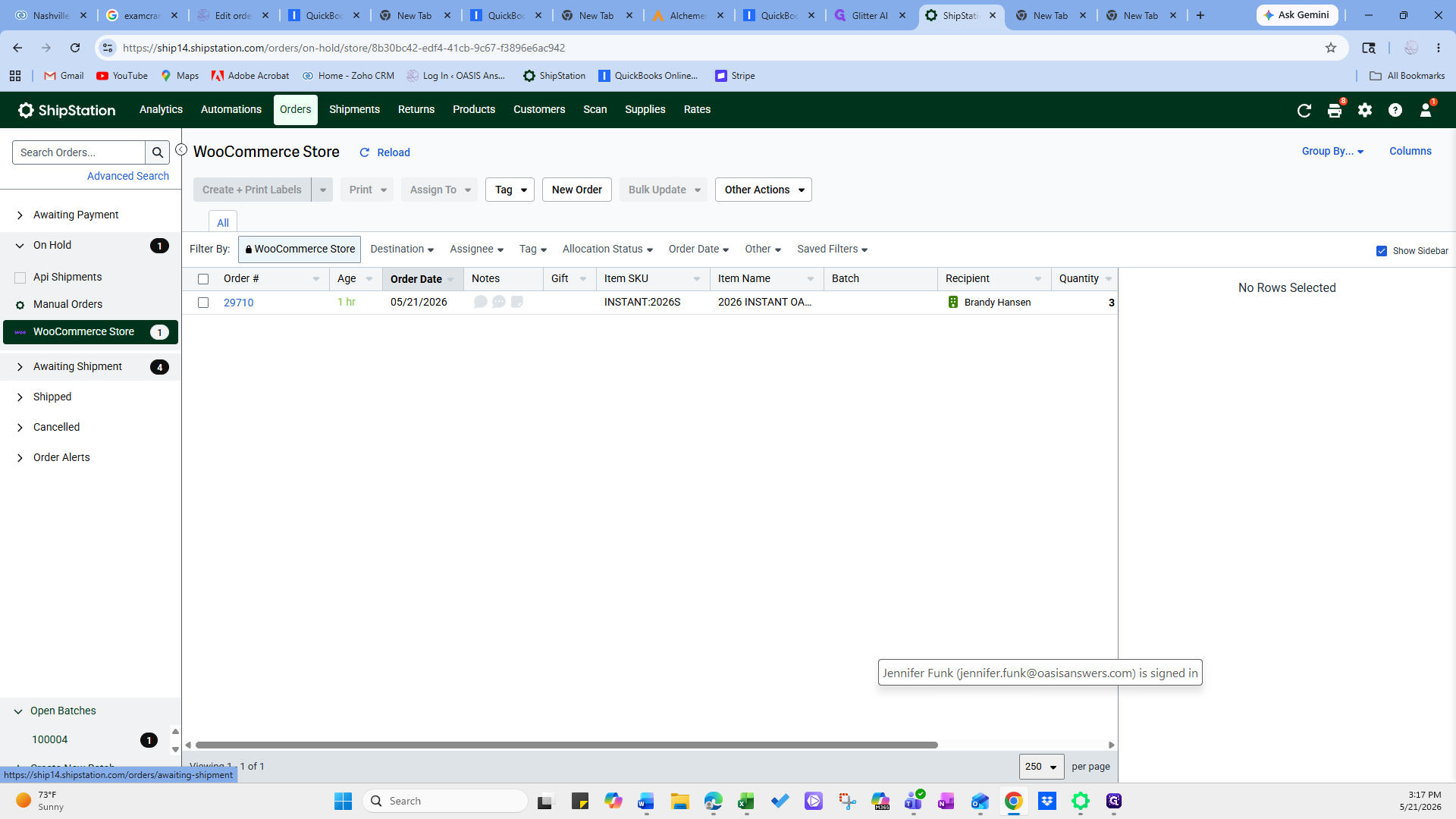This screenshot has width=1456, height=819.
Task: Open order number 29710 link
Action: [238, 303]
